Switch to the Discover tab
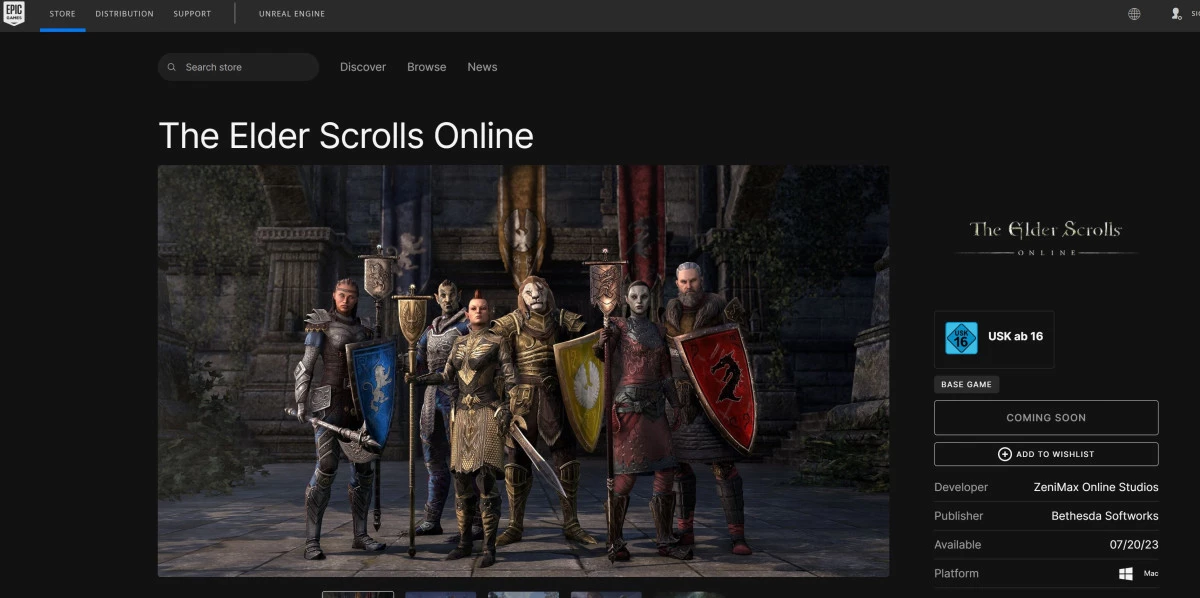 tap(363, 67)
